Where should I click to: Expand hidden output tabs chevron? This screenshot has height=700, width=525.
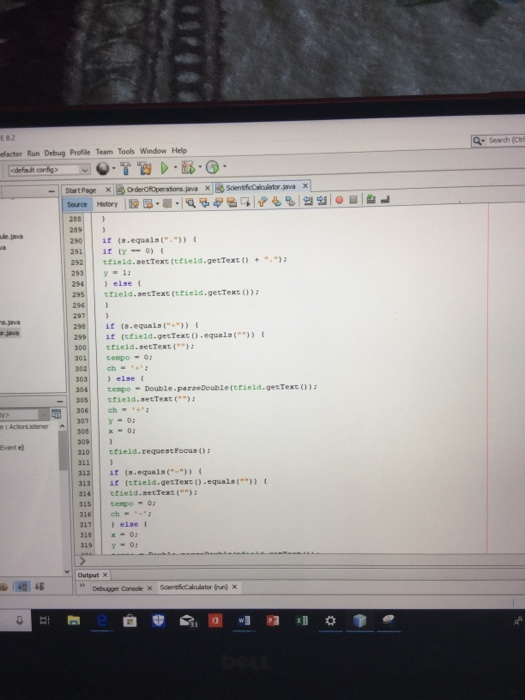[x=82, y=585]
